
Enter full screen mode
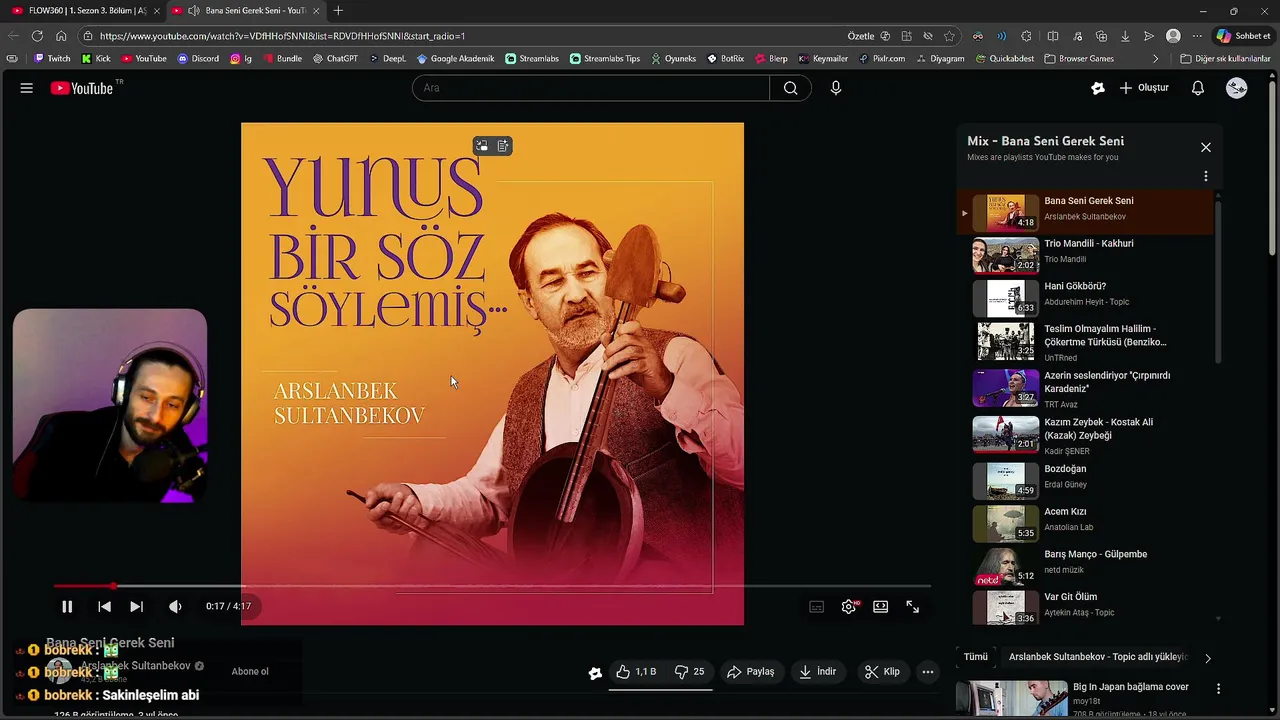(912, 607)
